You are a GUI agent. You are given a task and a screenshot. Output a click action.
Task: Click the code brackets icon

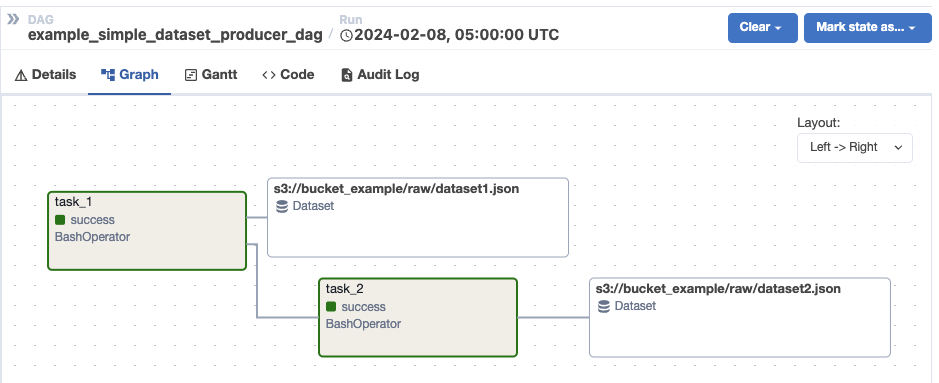tap(269, 75)
